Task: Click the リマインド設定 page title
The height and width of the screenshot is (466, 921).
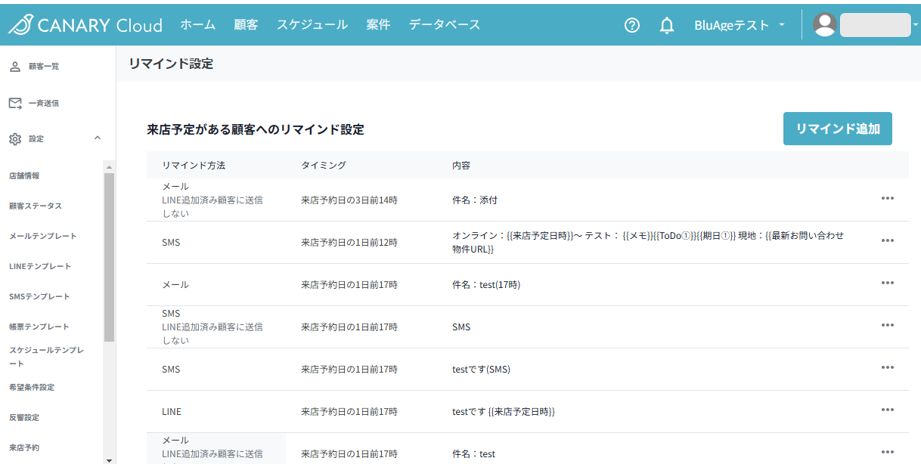Action: click(x=171, y=64)
